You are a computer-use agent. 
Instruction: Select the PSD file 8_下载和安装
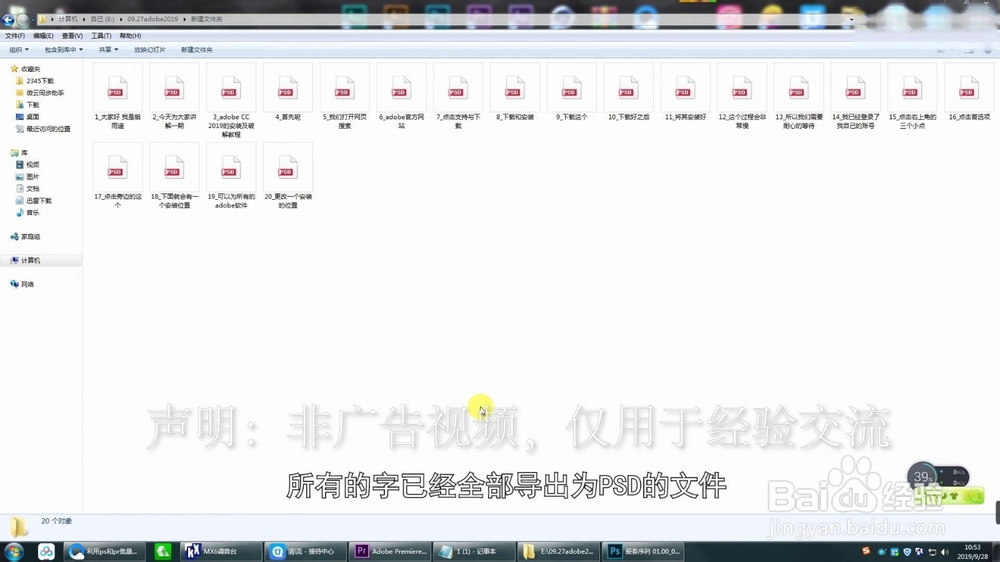(515, 92)
